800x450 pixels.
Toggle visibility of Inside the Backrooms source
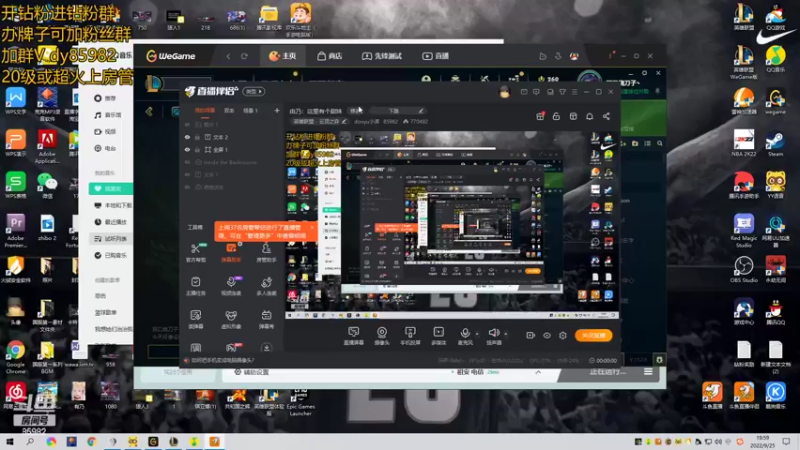click(x=187, y=162)
